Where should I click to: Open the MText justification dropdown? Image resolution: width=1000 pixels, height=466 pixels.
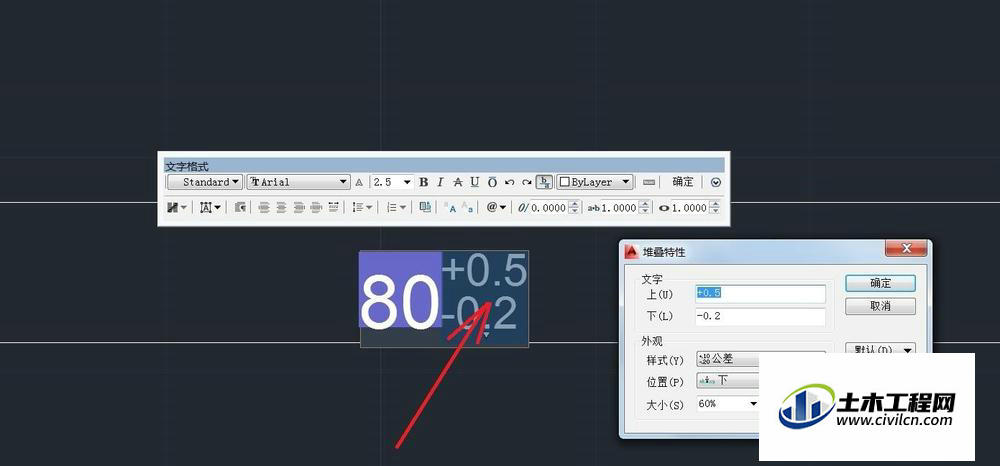210,208
